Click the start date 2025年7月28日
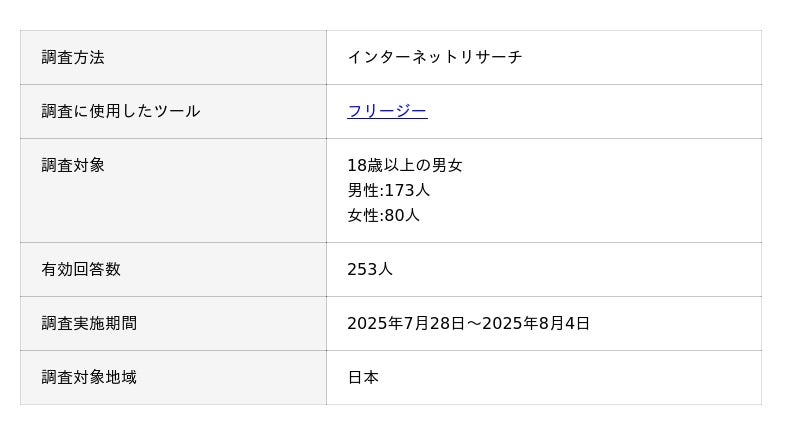The image size is (800, 435). point(406,323)
